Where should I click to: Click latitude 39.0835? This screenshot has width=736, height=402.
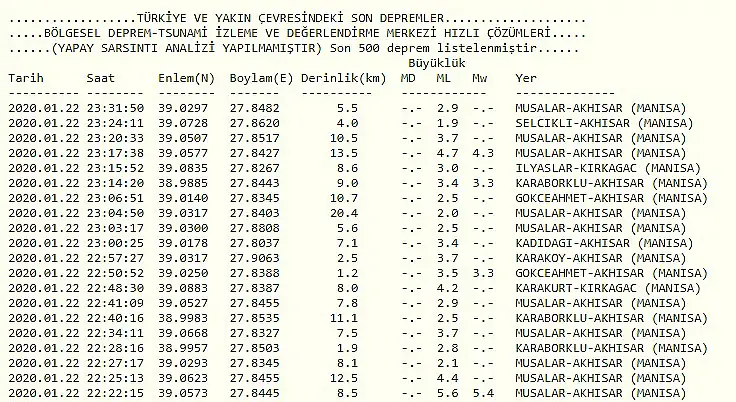pos(183,168)
